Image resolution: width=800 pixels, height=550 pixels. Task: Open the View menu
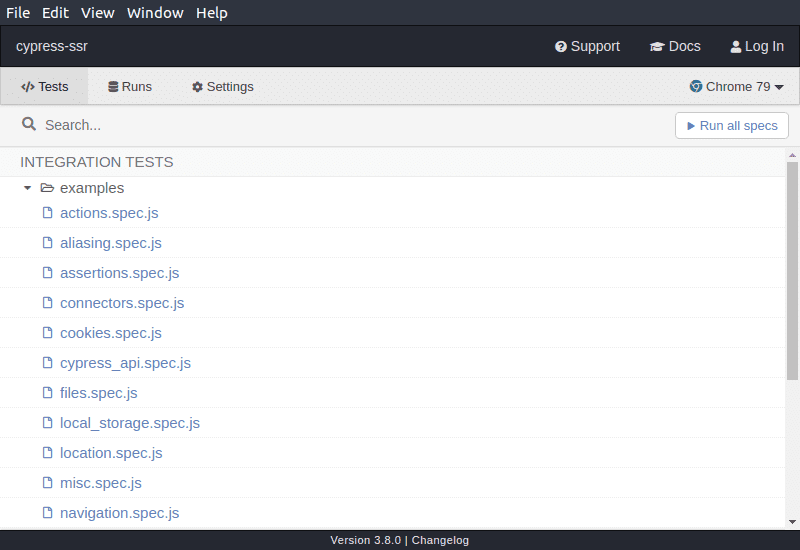point(97,13)
